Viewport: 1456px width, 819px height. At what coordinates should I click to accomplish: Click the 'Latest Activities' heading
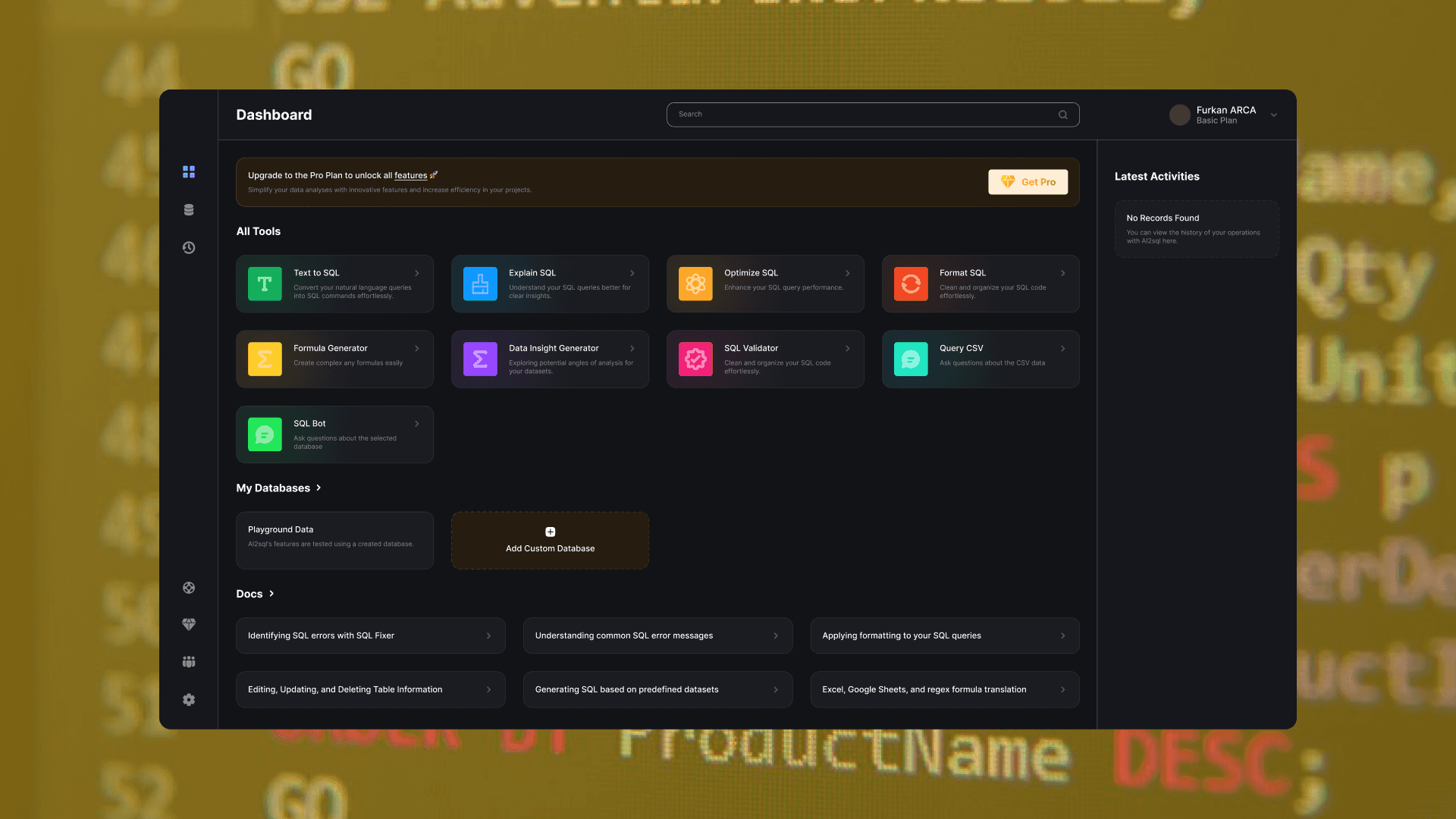click(x=1157, y=176)
